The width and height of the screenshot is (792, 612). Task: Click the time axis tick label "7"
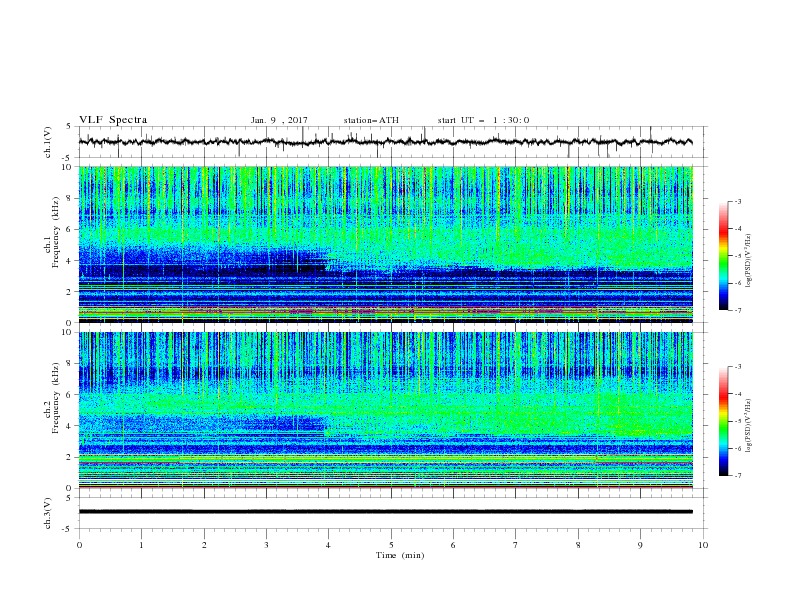tap(516, 545)
